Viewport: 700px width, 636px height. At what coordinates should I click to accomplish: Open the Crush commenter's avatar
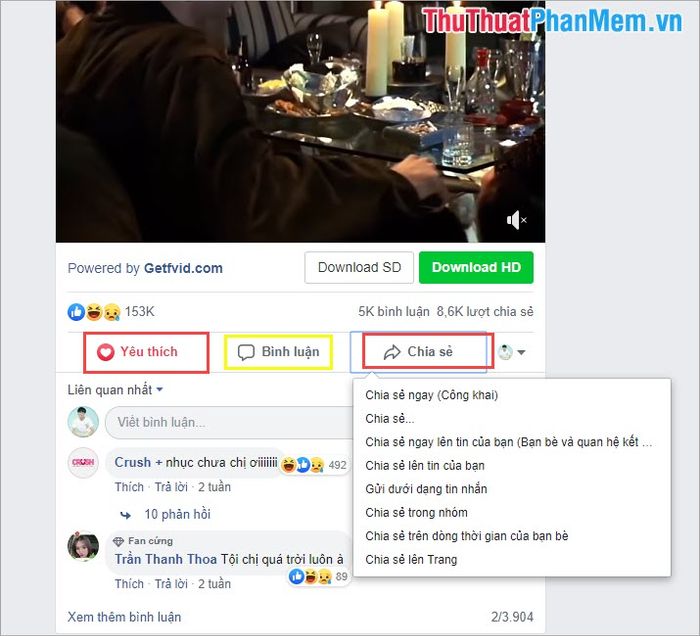coord(83,462)
